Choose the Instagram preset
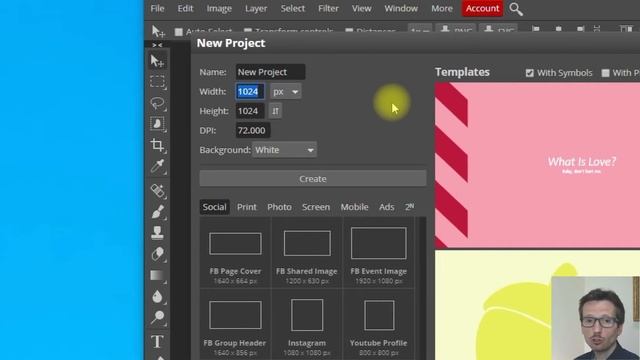 pyautogui.click(x=307, y=325)
